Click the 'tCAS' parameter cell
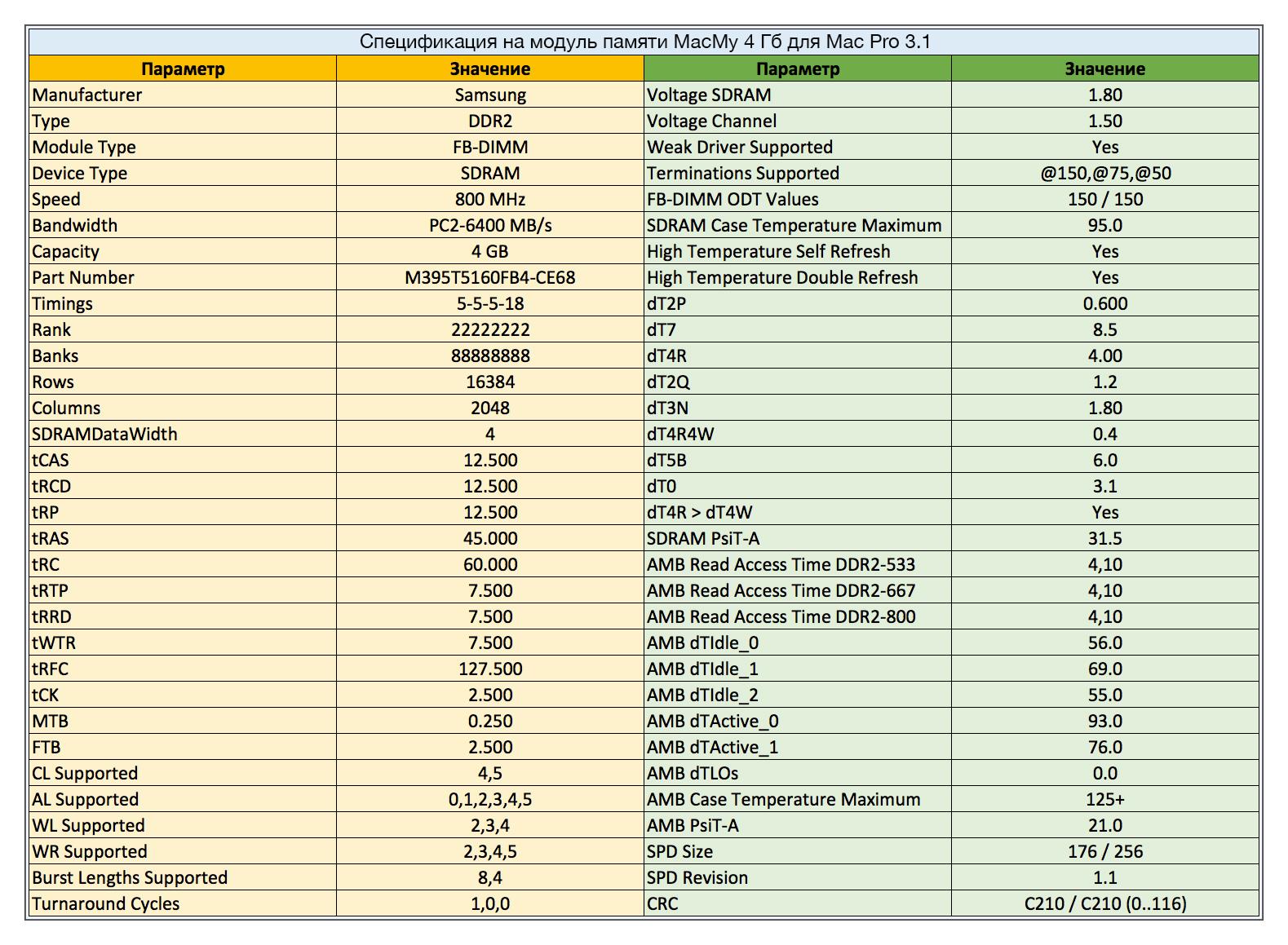Screen dimensions: 1288x945 point(183,460)
